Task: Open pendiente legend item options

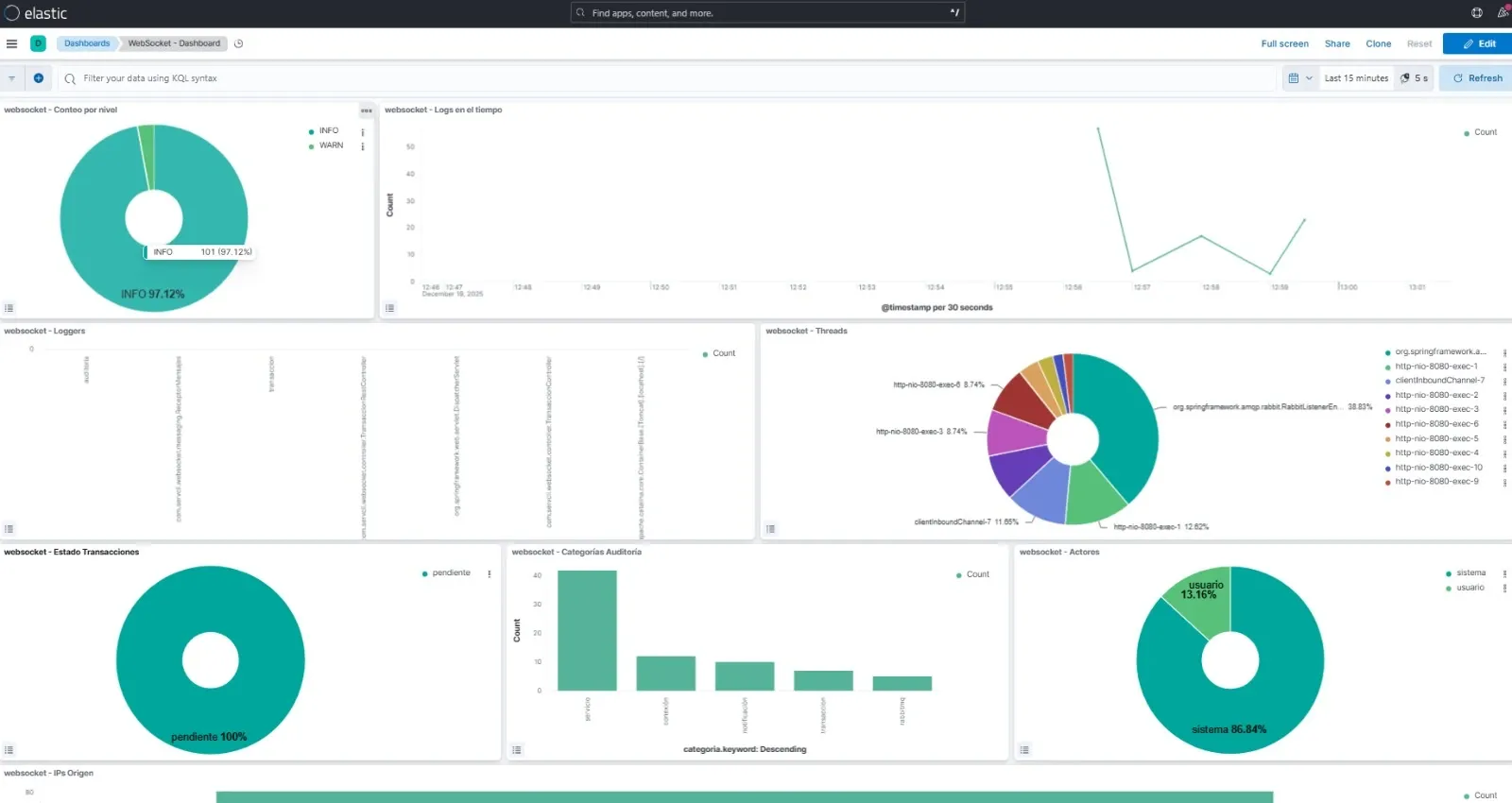Action: [490, 573]
